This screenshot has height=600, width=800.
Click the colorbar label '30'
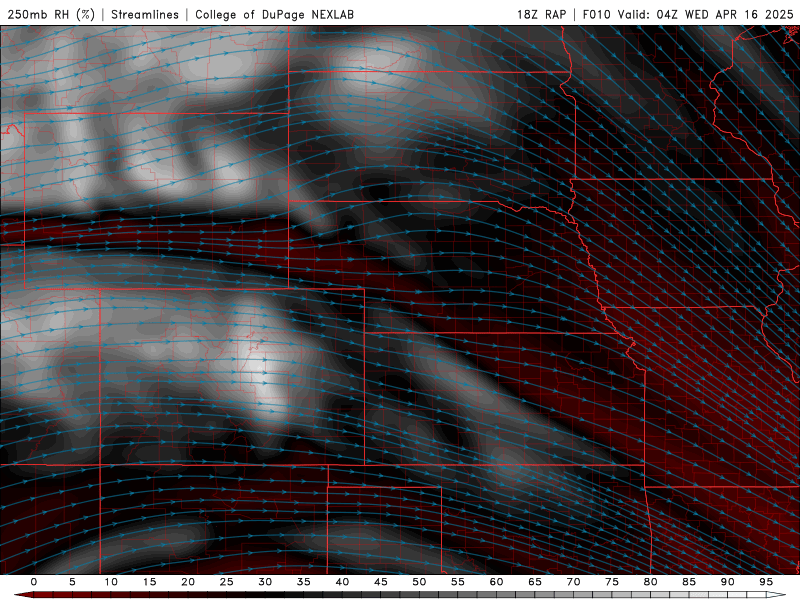click(265, 582)
